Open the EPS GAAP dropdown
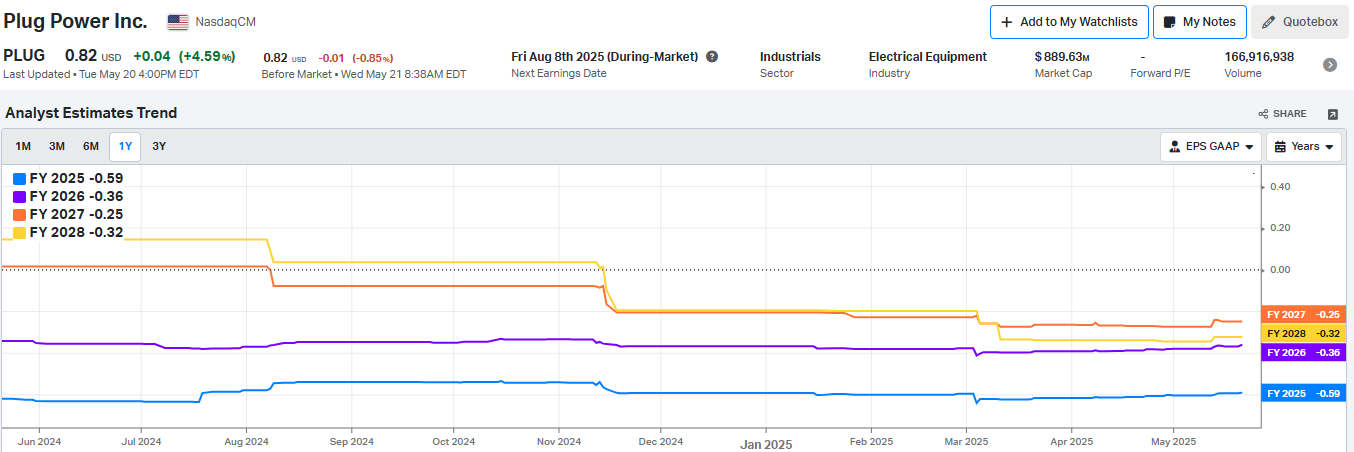The height and width of the screenshot is (452, 1354). tap(1211, 147)
